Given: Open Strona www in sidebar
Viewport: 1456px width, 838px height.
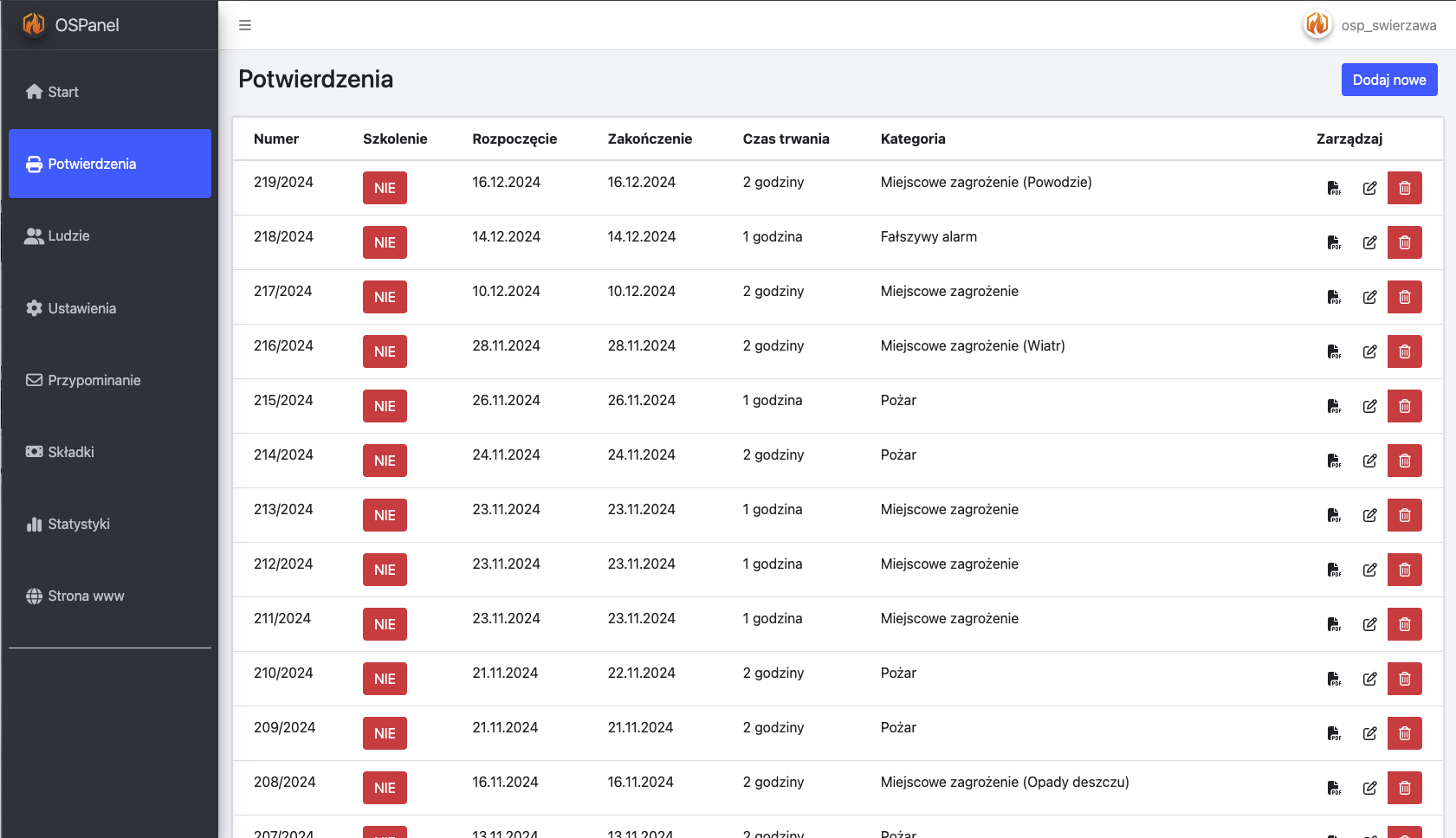Looking at the screenshot, I should click(110, 596).
